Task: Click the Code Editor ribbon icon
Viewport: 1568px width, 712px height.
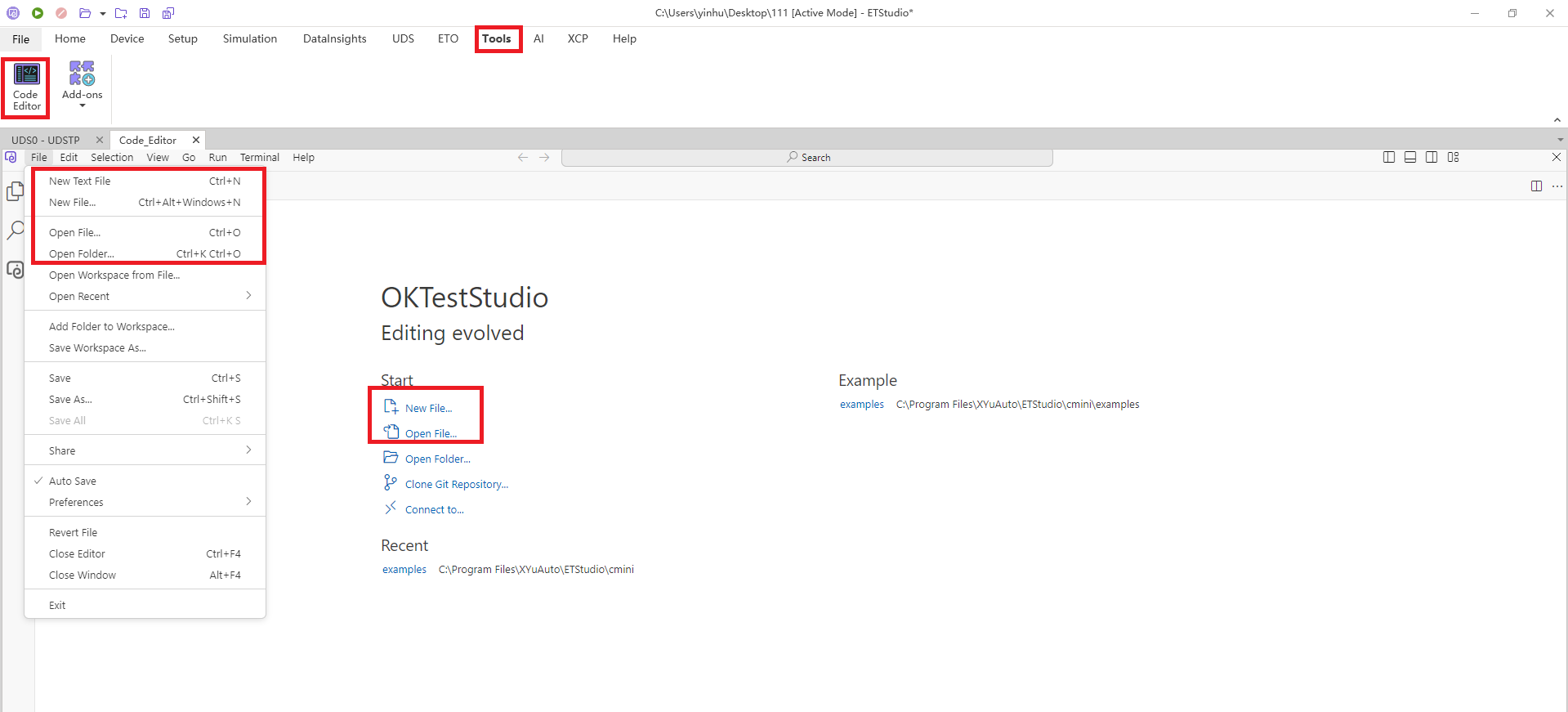Action: [26, 86]
